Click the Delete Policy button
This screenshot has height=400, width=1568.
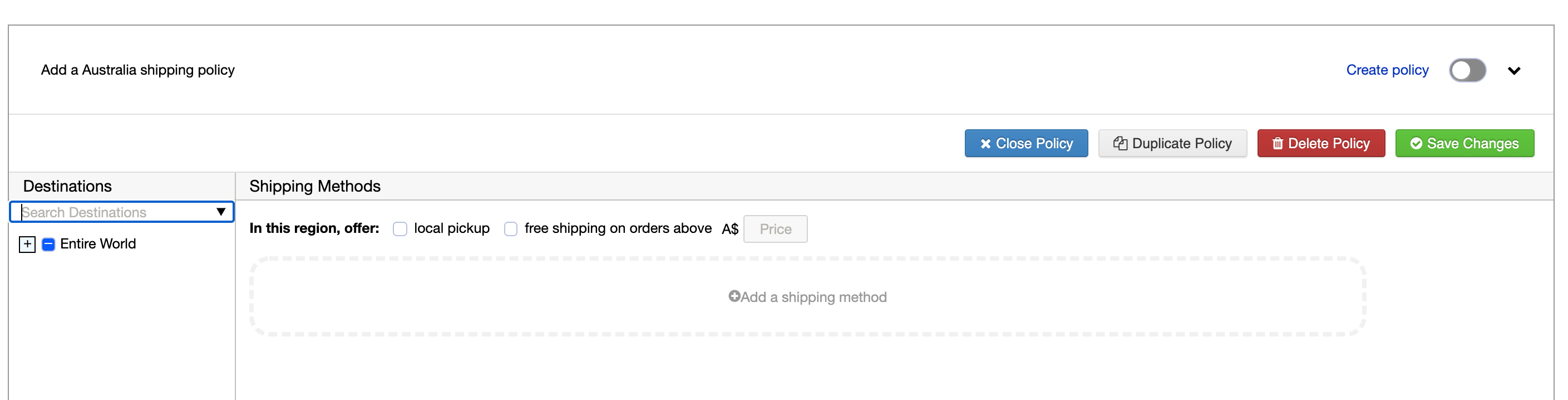tap(1321, 143)
